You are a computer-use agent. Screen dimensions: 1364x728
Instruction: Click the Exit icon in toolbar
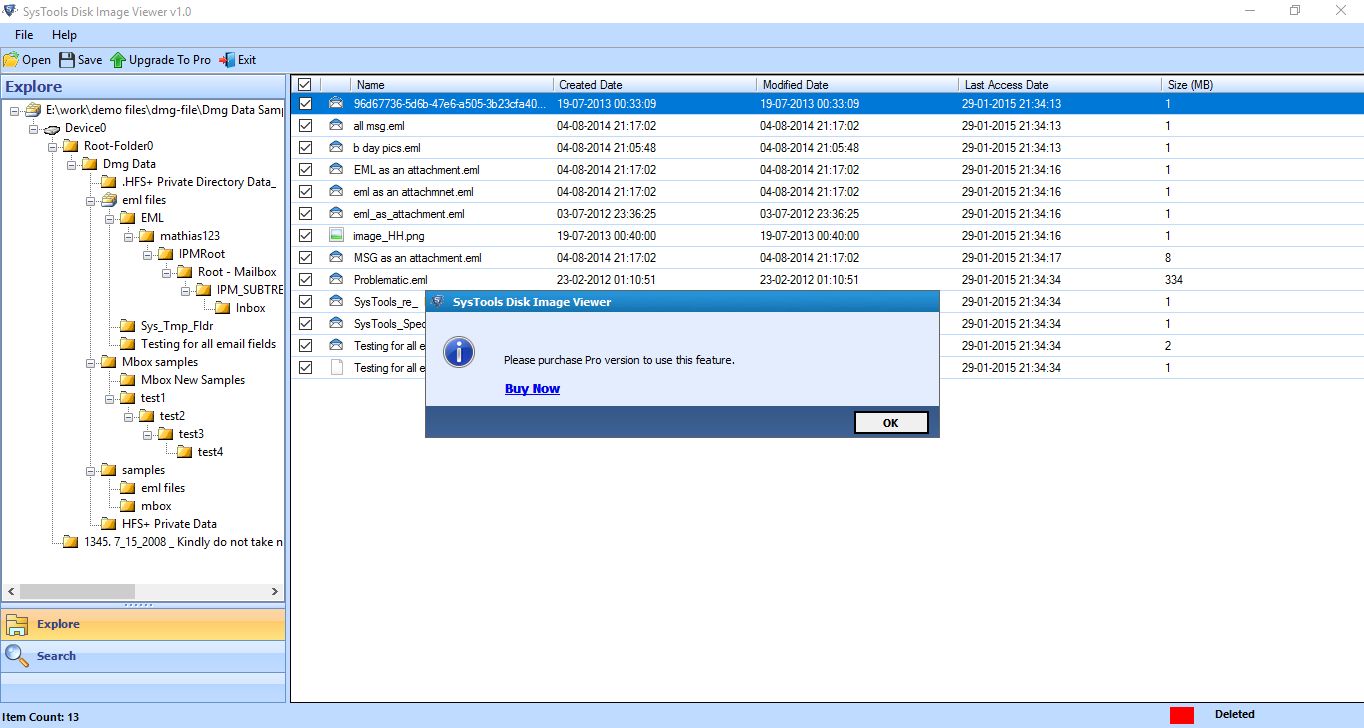coord(227,60)
